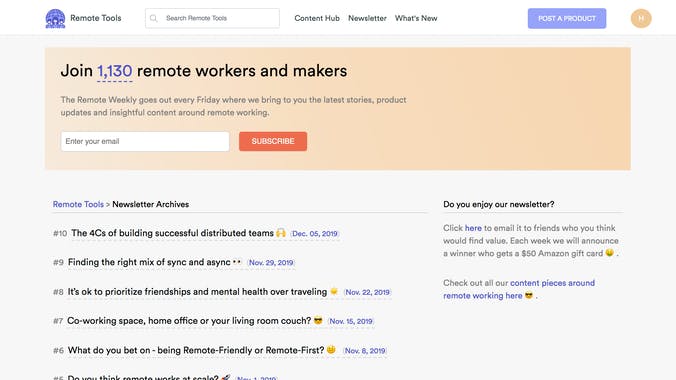Click the Subscribe button
The height and width of the screenshot is (380, 676).
pyautogui.click(x=273, y=141)
